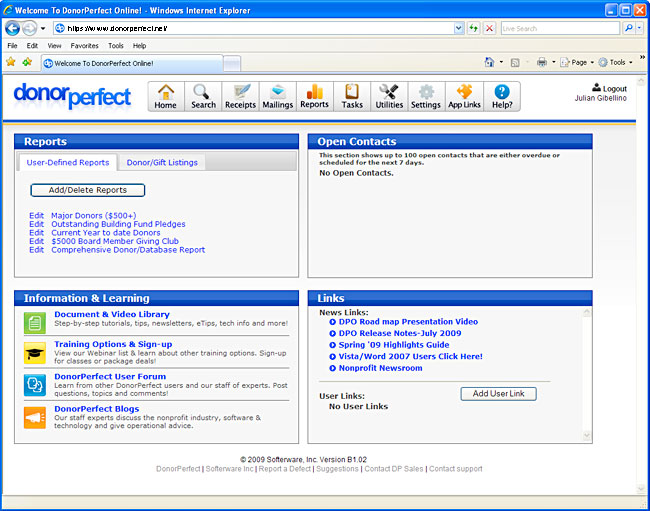The height and width of the screenshot is (511, 650).
Task: Open the IE Tools dropdown menu
Action: pyautogui.click(x=616, y=62)
